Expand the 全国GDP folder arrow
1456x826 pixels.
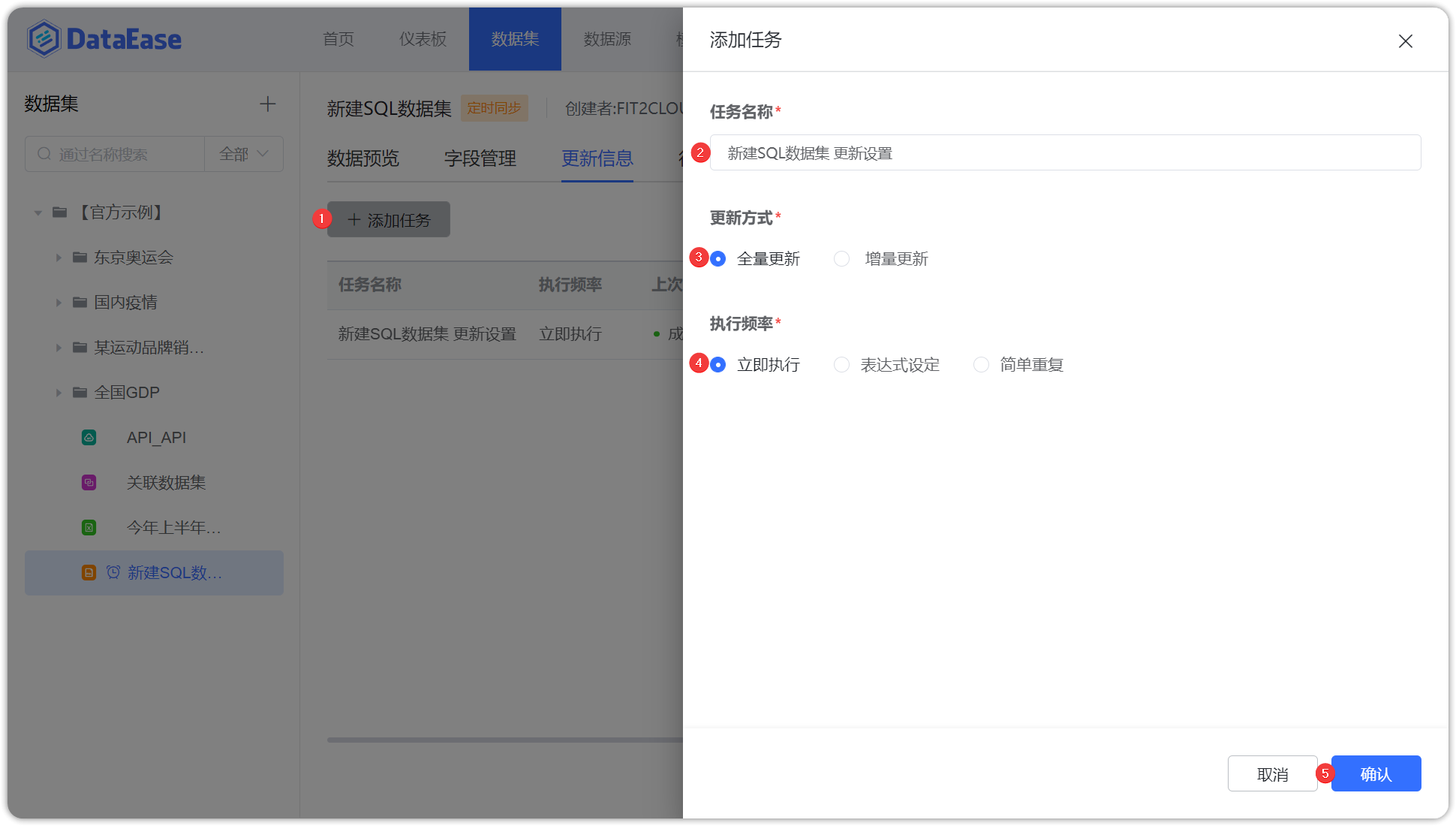point(59,393)
